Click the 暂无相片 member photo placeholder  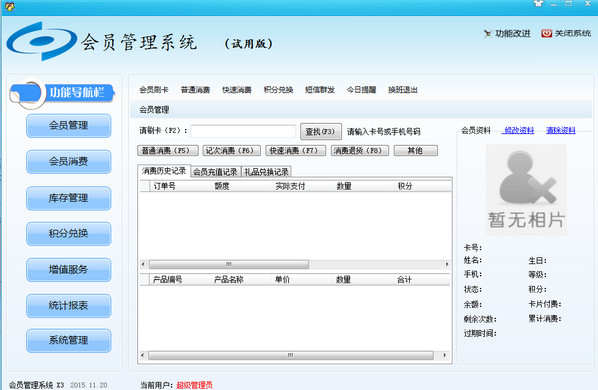click(526, 189)
